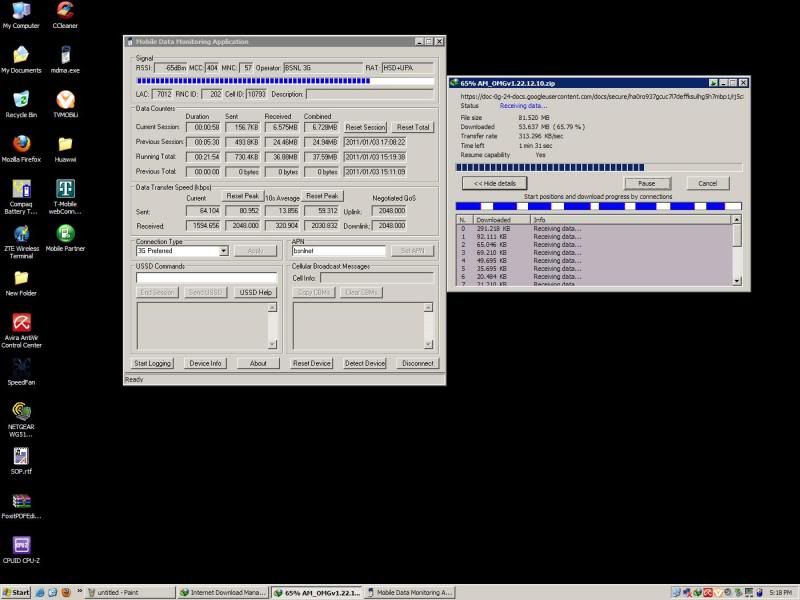
Task: Reset Peak for current speed column
Action: click(x=242, y=196)
